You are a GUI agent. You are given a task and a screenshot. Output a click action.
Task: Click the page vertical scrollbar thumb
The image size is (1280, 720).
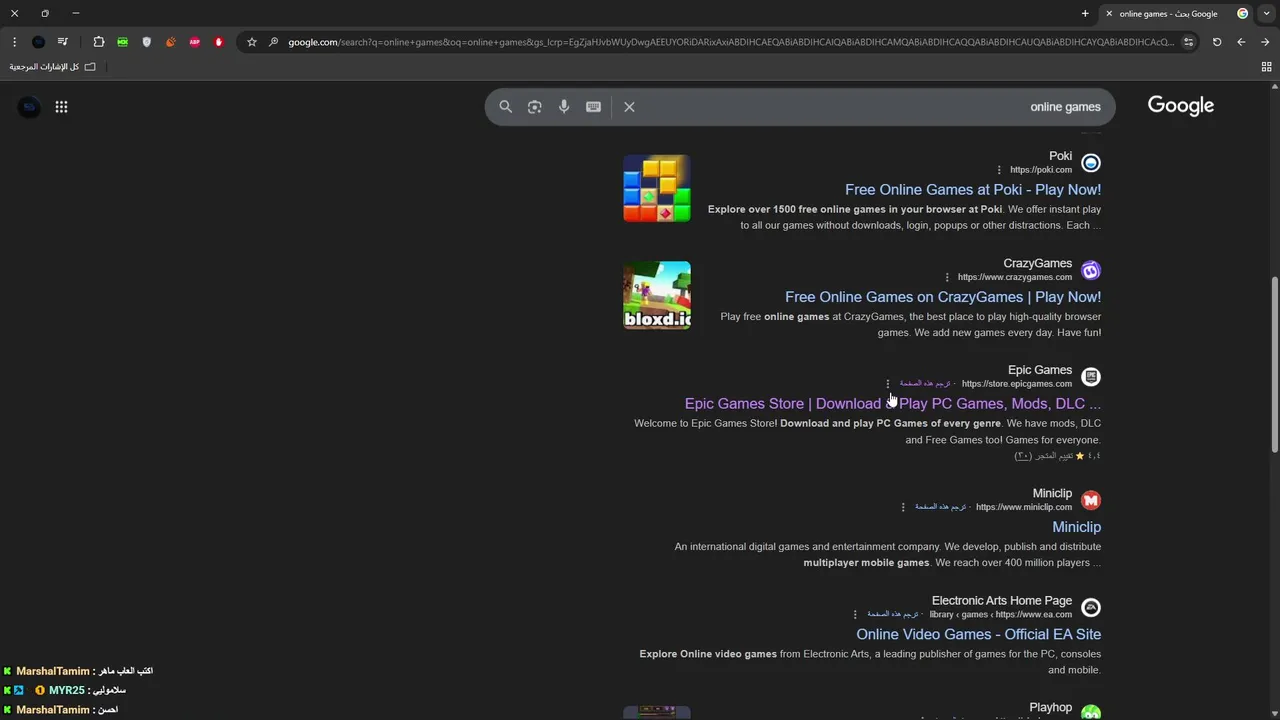point(1274,363)
